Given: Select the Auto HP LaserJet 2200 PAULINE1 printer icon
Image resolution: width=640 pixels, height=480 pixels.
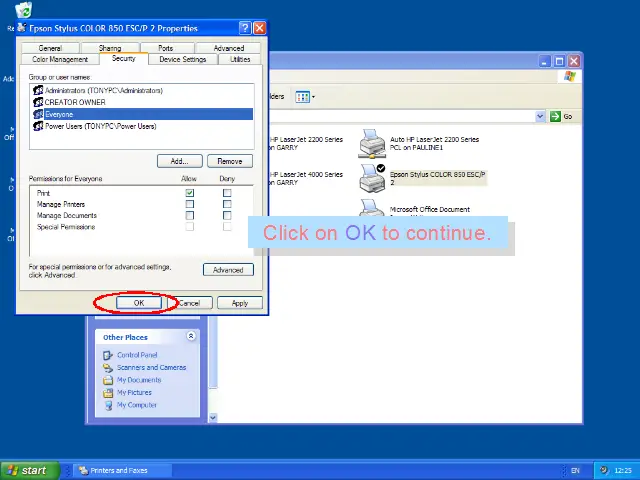Looking at the screenshot, I should 371,144.
